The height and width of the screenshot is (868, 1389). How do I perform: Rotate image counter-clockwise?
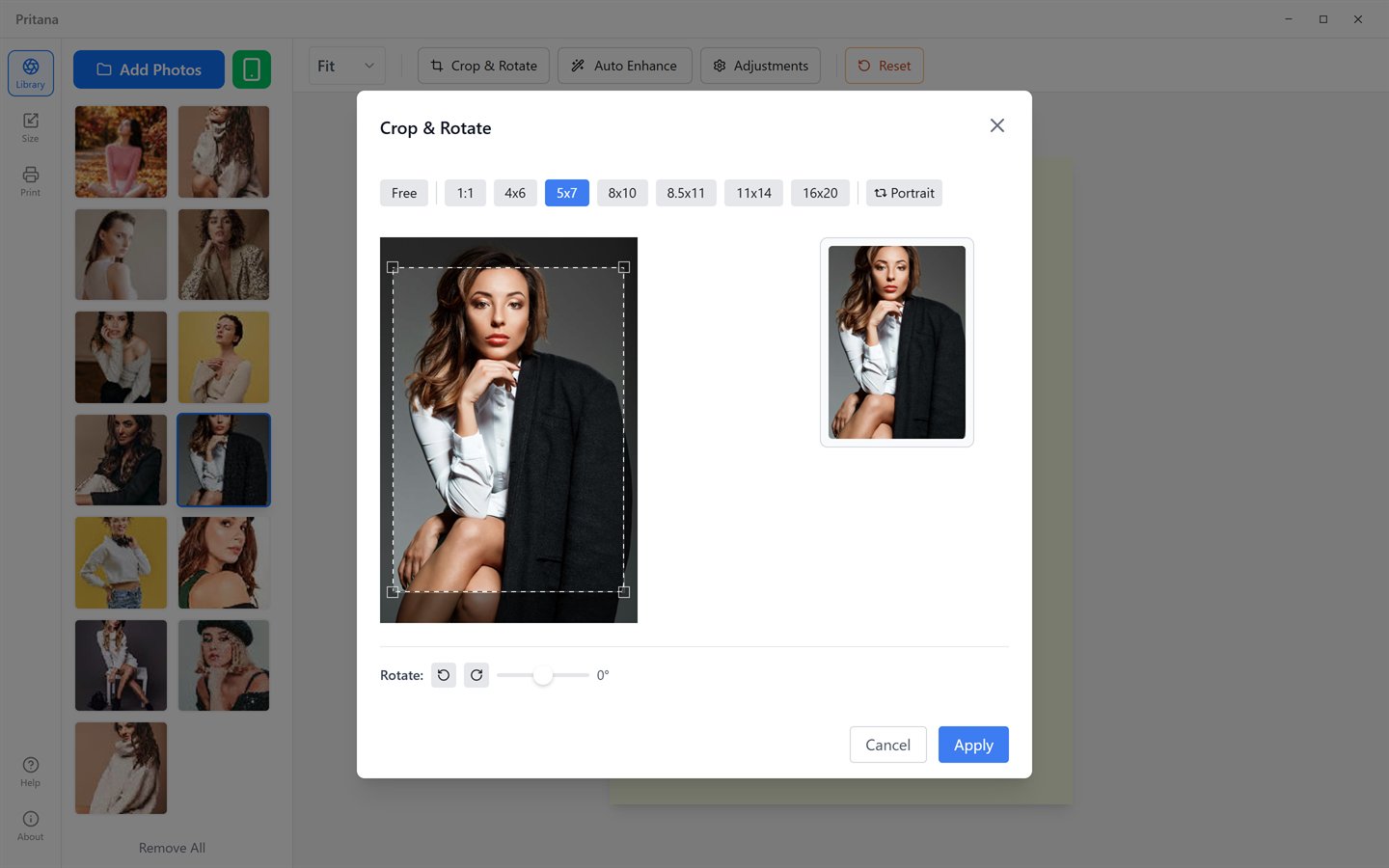(444, 675)
